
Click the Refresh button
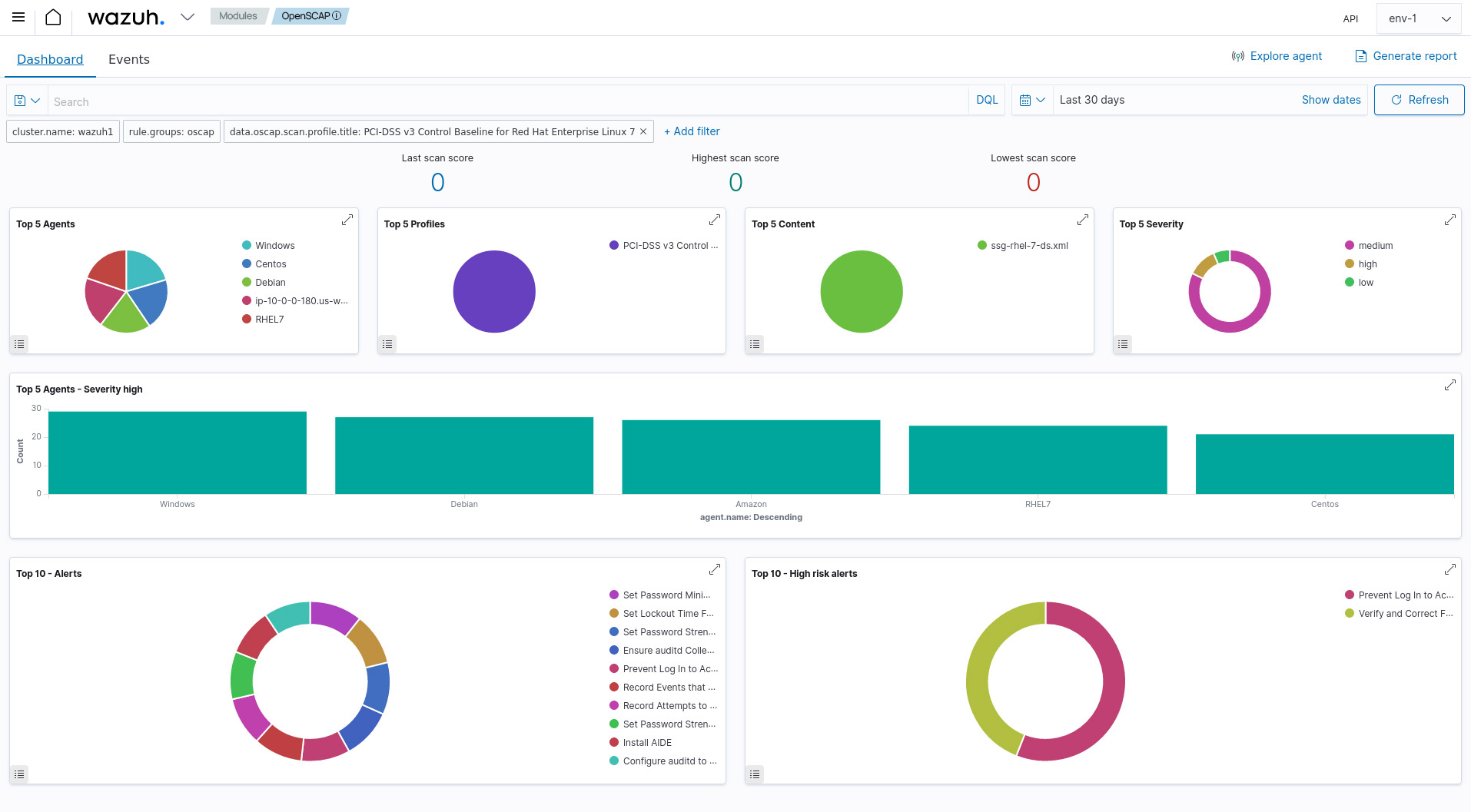1419,100
